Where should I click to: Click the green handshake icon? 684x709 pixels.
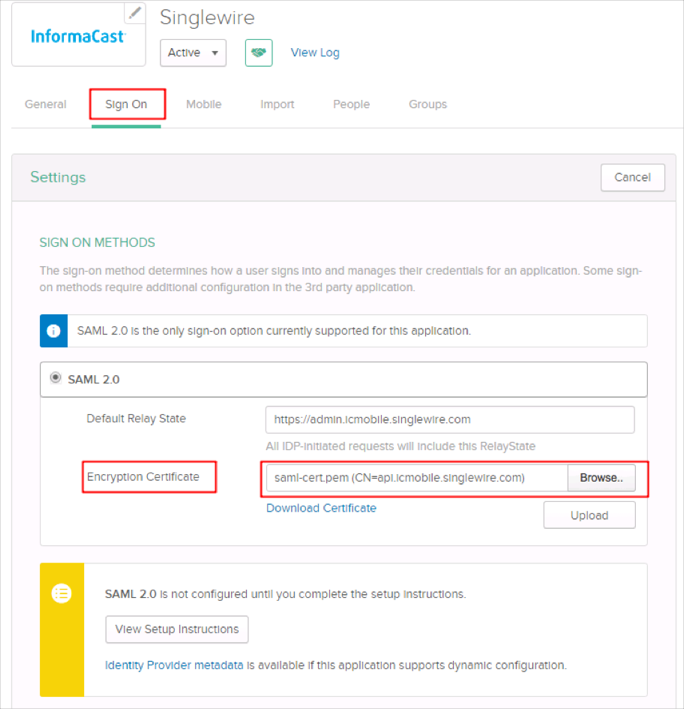tap(259, 53)
